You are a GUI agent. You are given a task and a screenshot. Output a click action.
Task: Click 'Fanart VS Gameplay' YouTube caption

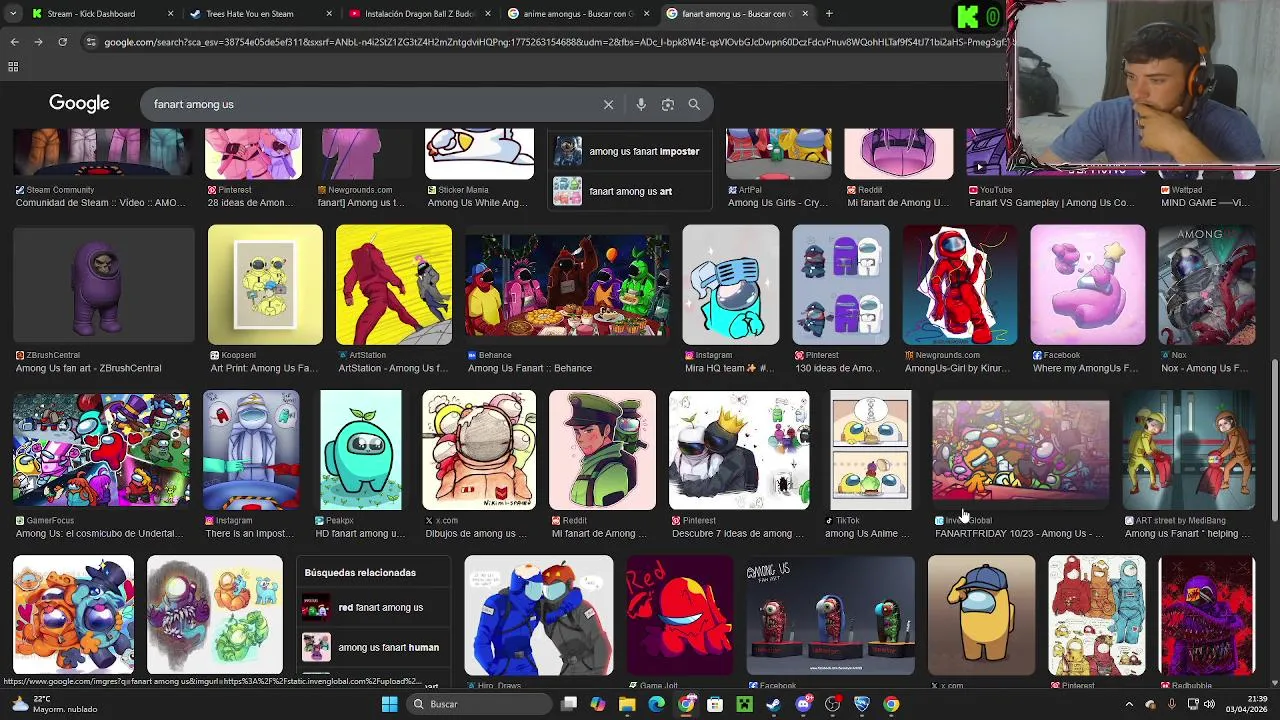pyautogui.click(x=1052, y=202)
